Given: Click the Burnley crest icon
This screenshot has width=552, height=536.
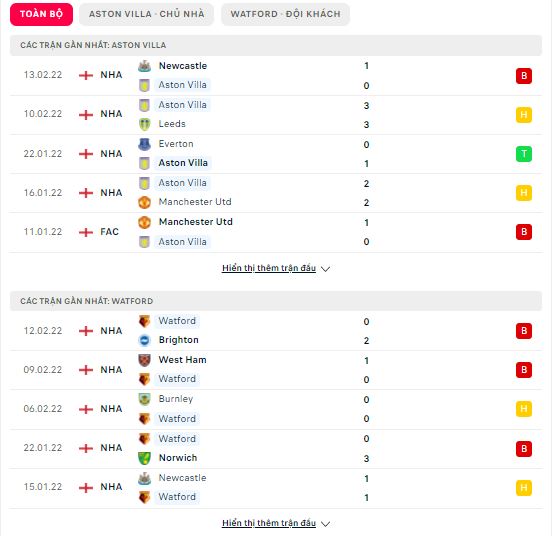Looking at the screenshot, I should 144,399.
